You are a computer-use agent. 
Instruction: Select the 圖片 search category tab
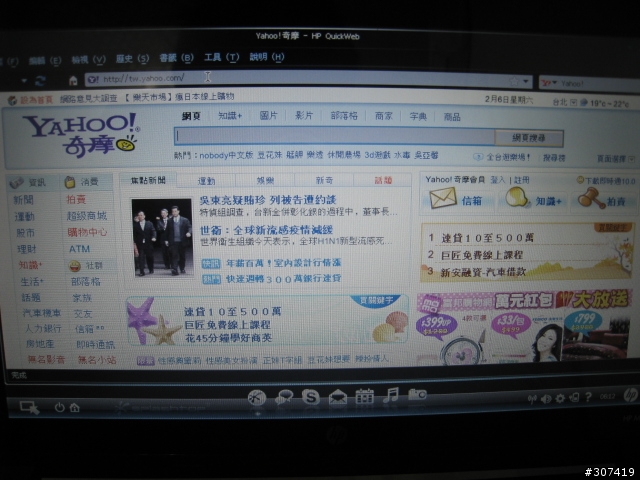tap(268, 116)
